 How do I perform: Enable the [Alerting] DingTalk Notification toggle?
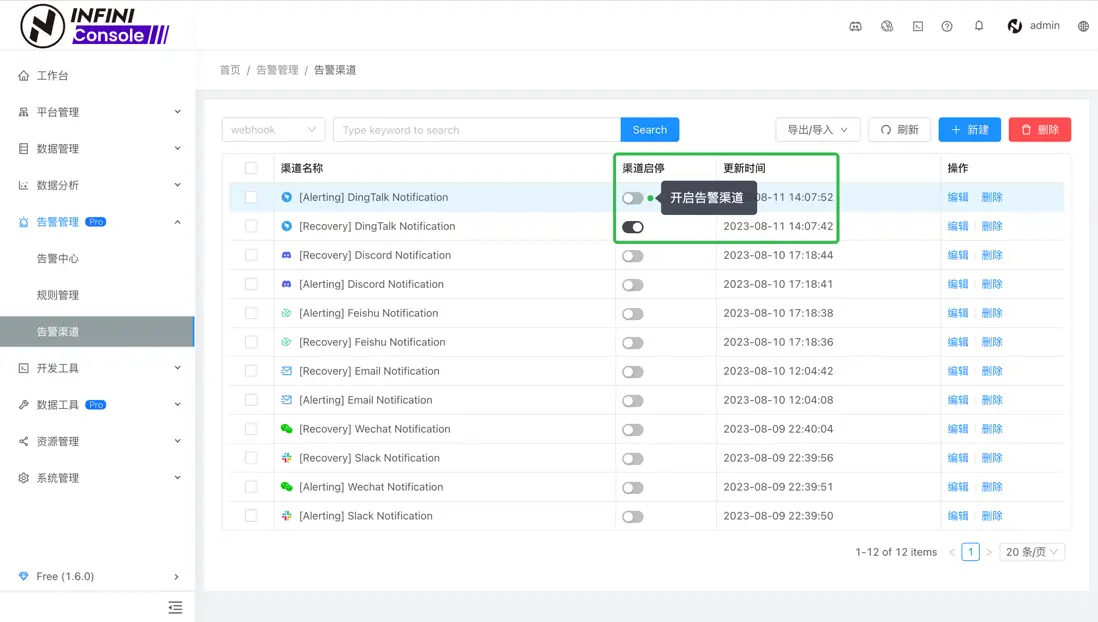[633, 198]
